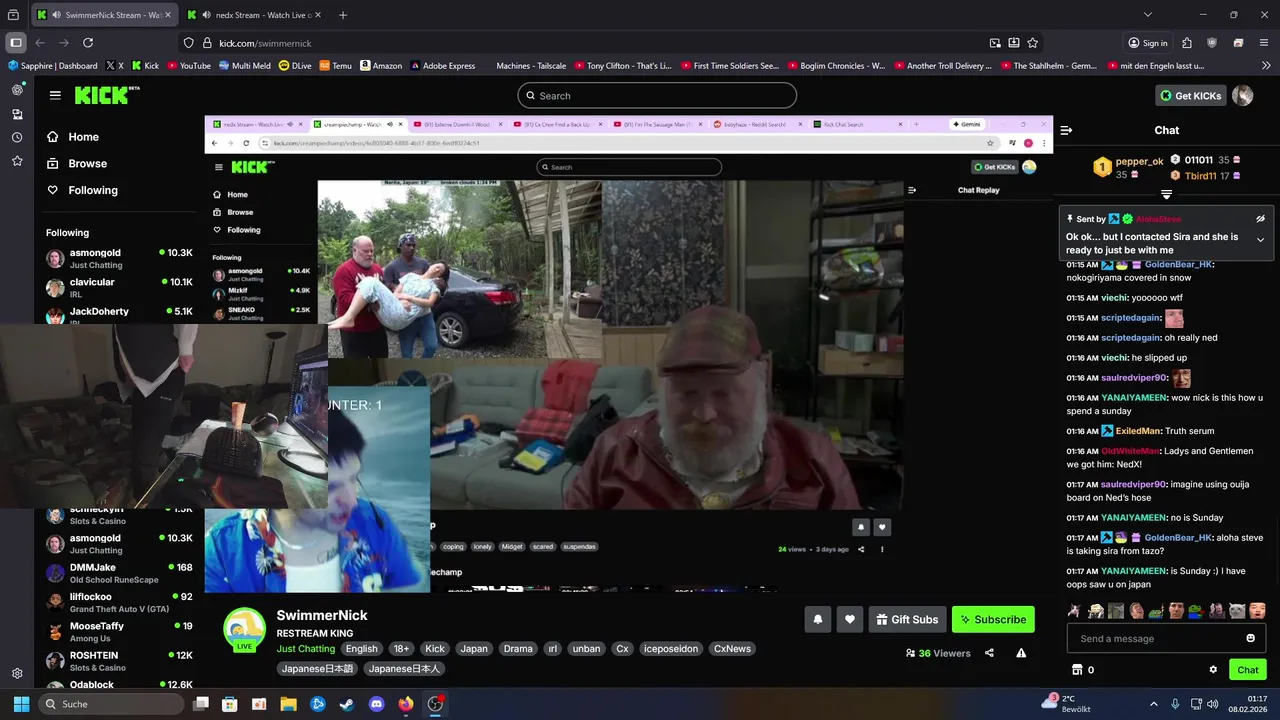Report the stream with warning triangle icon
Image resolution: width=1280 pixels, height=720 pixels.
coord(1021,653)
